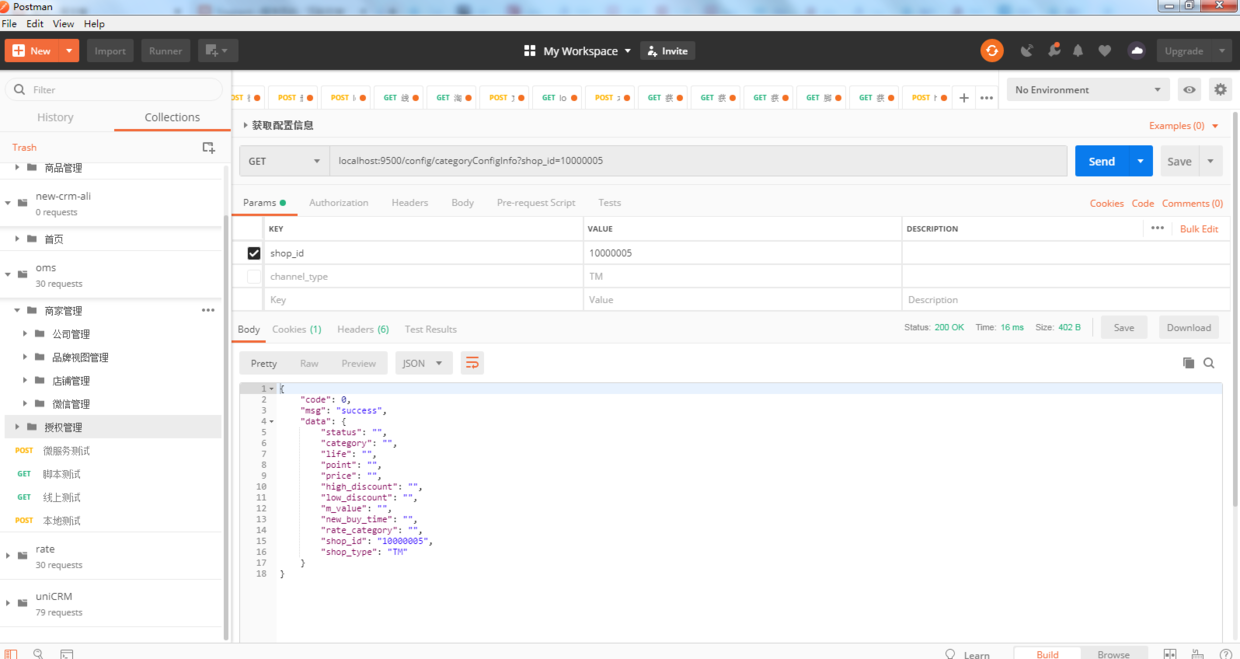Click the copy response to clipboard icon
The width and height of the screenshot is (1240, 659).
click(1188, 363)
